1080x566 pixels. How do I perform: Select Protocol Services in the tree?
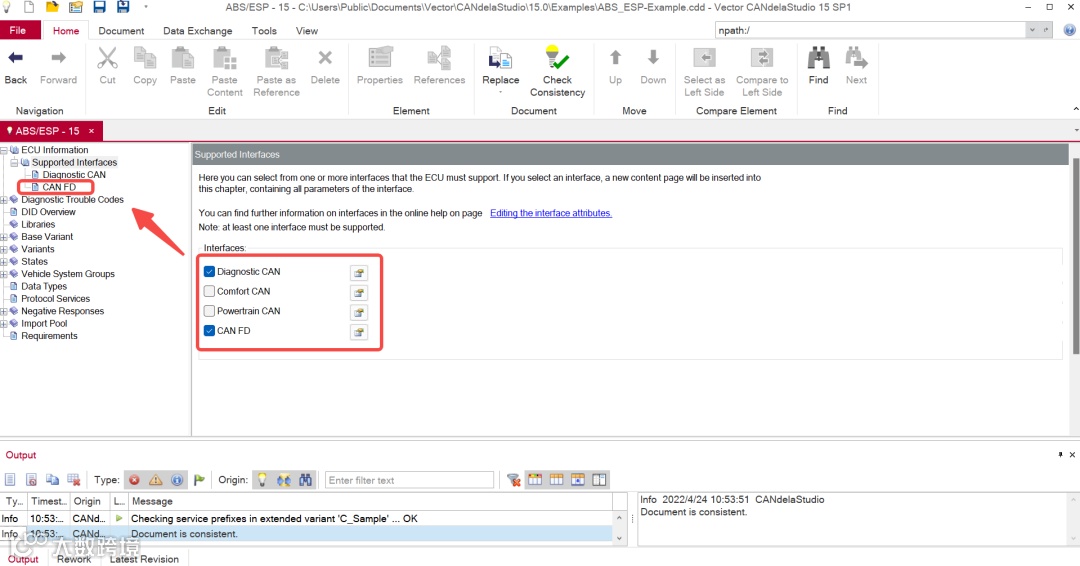click(56, 299)
